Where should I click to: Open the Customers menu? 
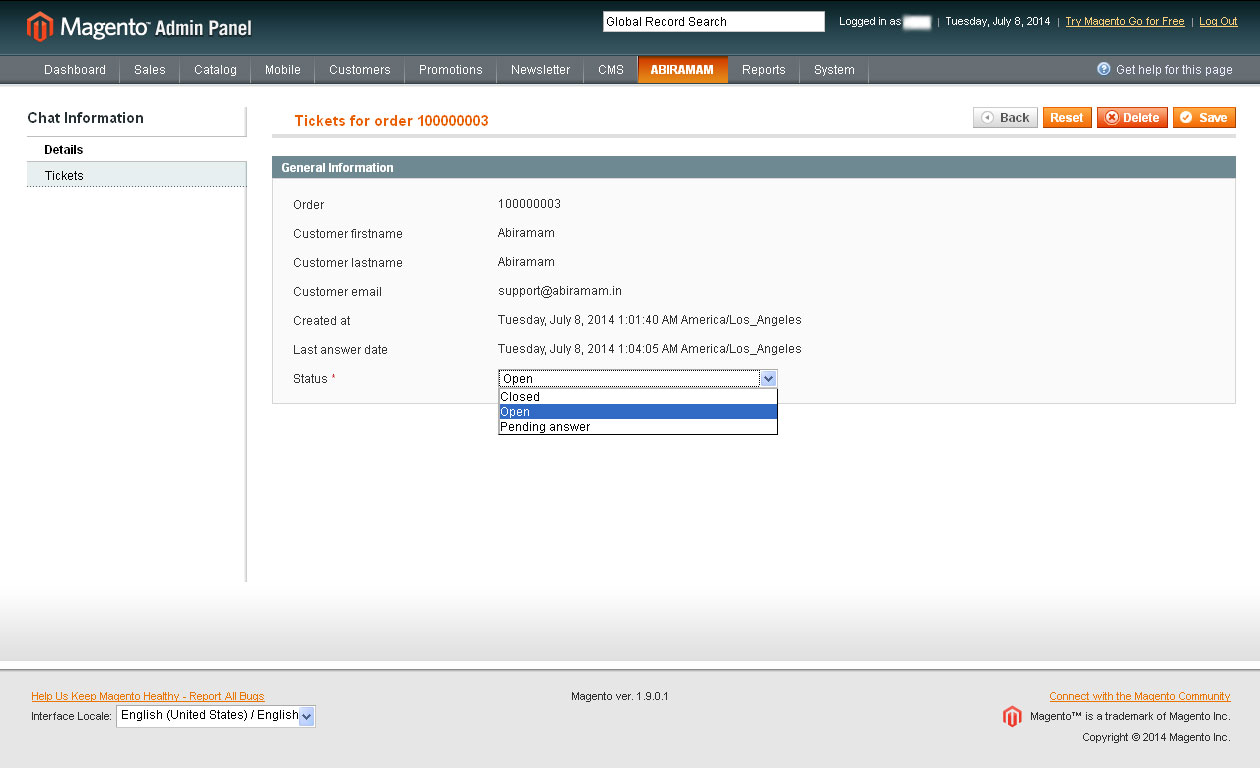pos(360,70)
